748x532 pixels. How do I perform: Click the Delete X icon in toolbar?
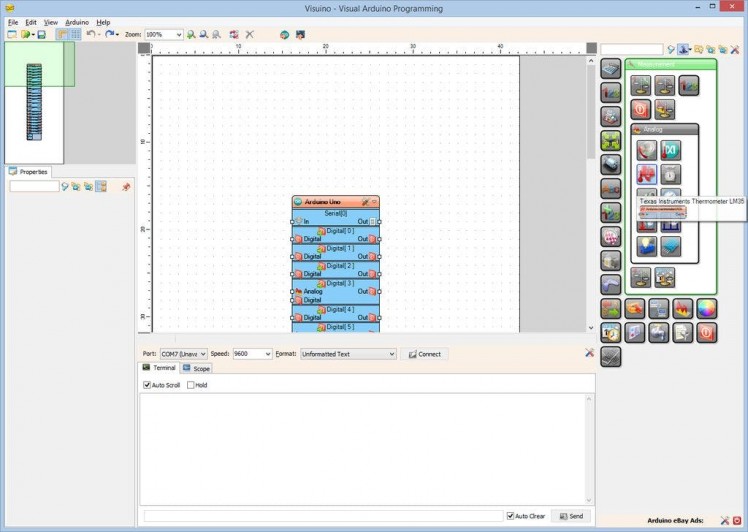coord(249,34)
